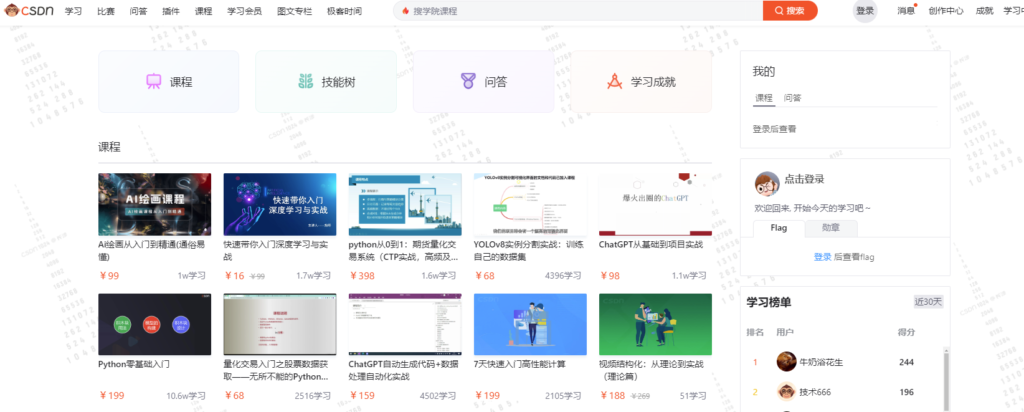Click 点击登录 link
This screenshot has width=1024, height=412.
click(x=804, y=179)
